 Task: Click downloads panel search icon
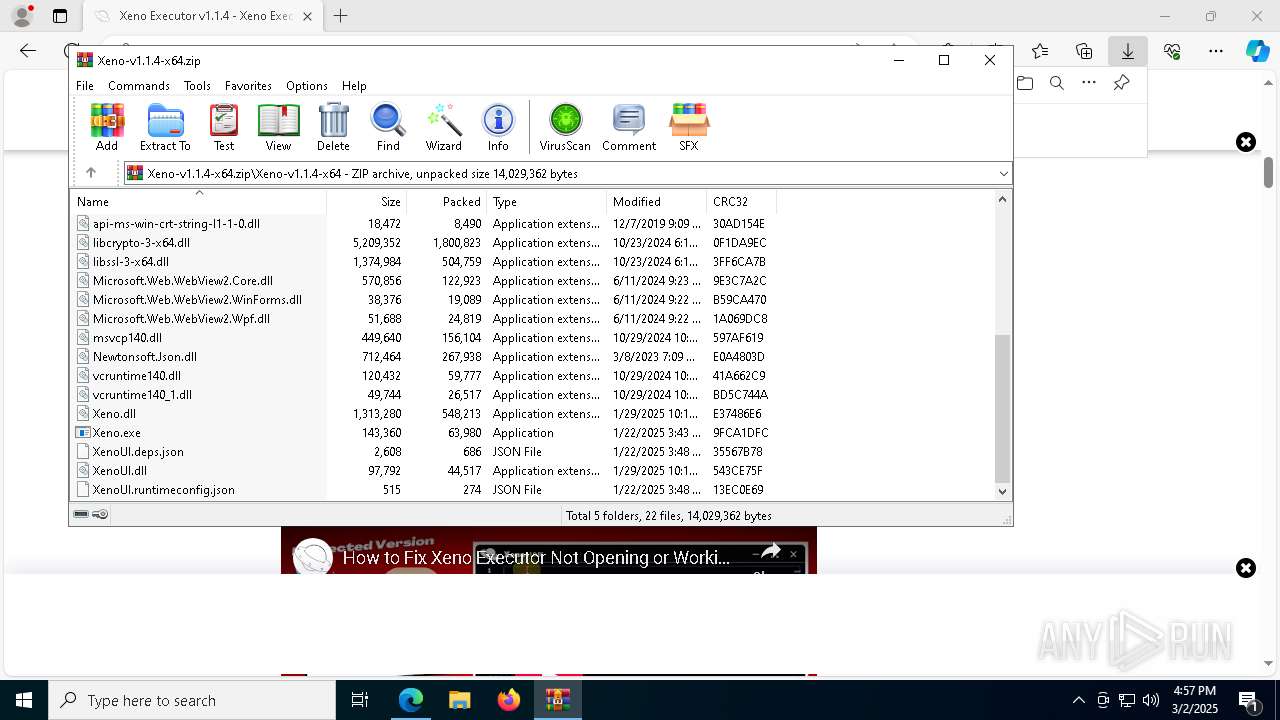(x=1057, y=83)
